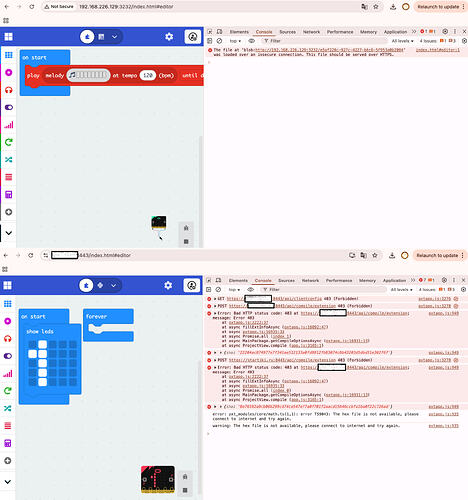468x500 pixels.
Task: Open Input category in top editor toolbox
Action: [x=9, y=72]
